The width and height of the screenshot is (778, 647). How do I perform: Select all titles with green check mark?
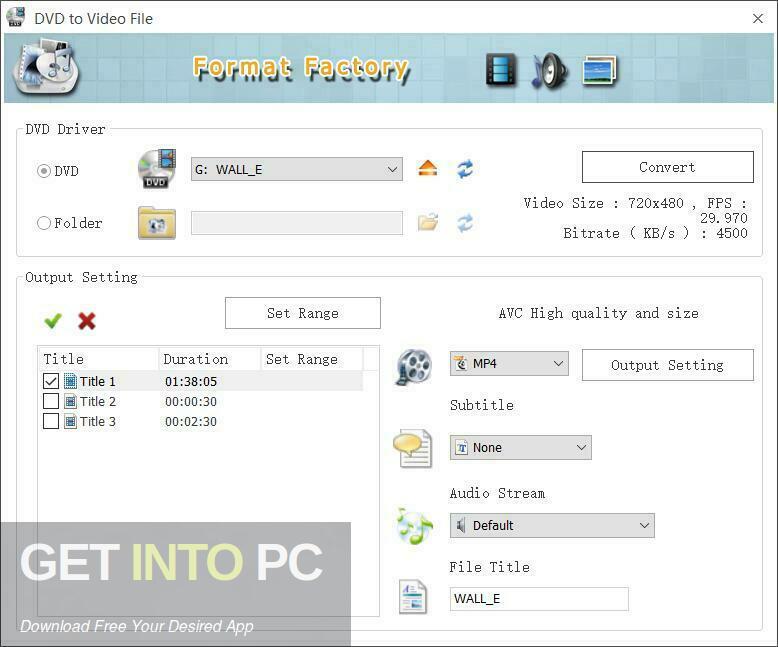coord(53,321)
